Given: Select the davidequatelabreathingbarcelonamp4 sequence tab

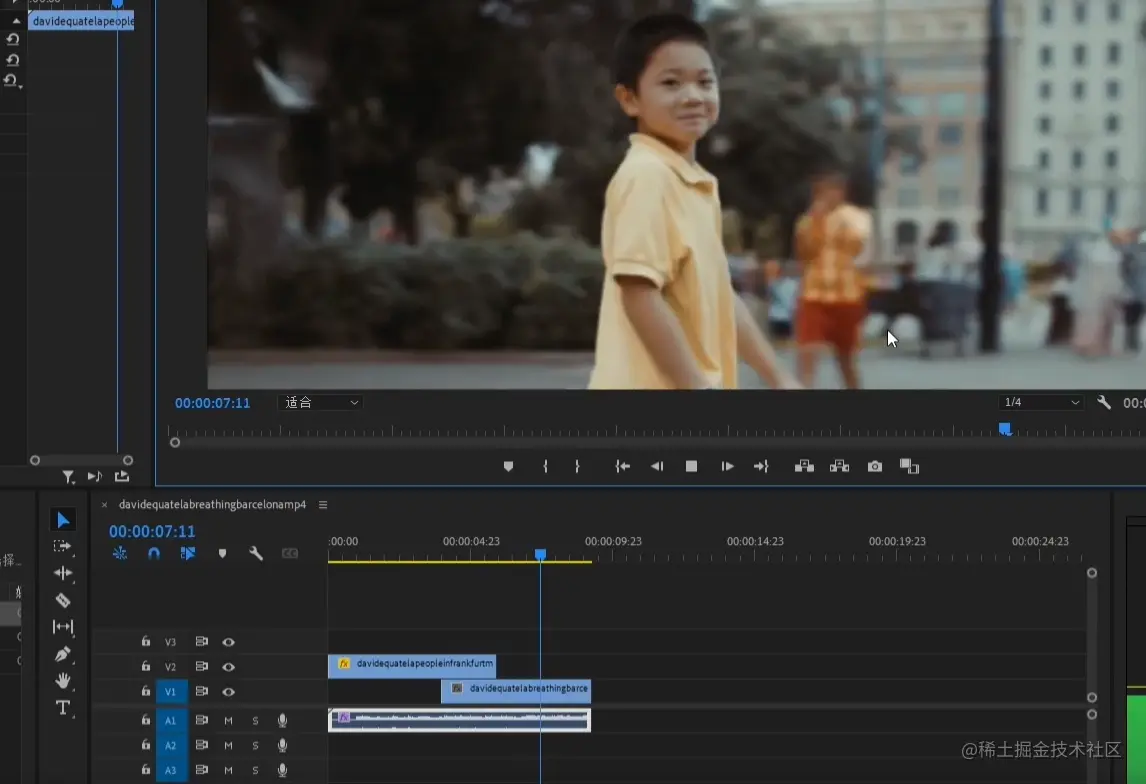Looking at the screenshot, I should point(212,505).
